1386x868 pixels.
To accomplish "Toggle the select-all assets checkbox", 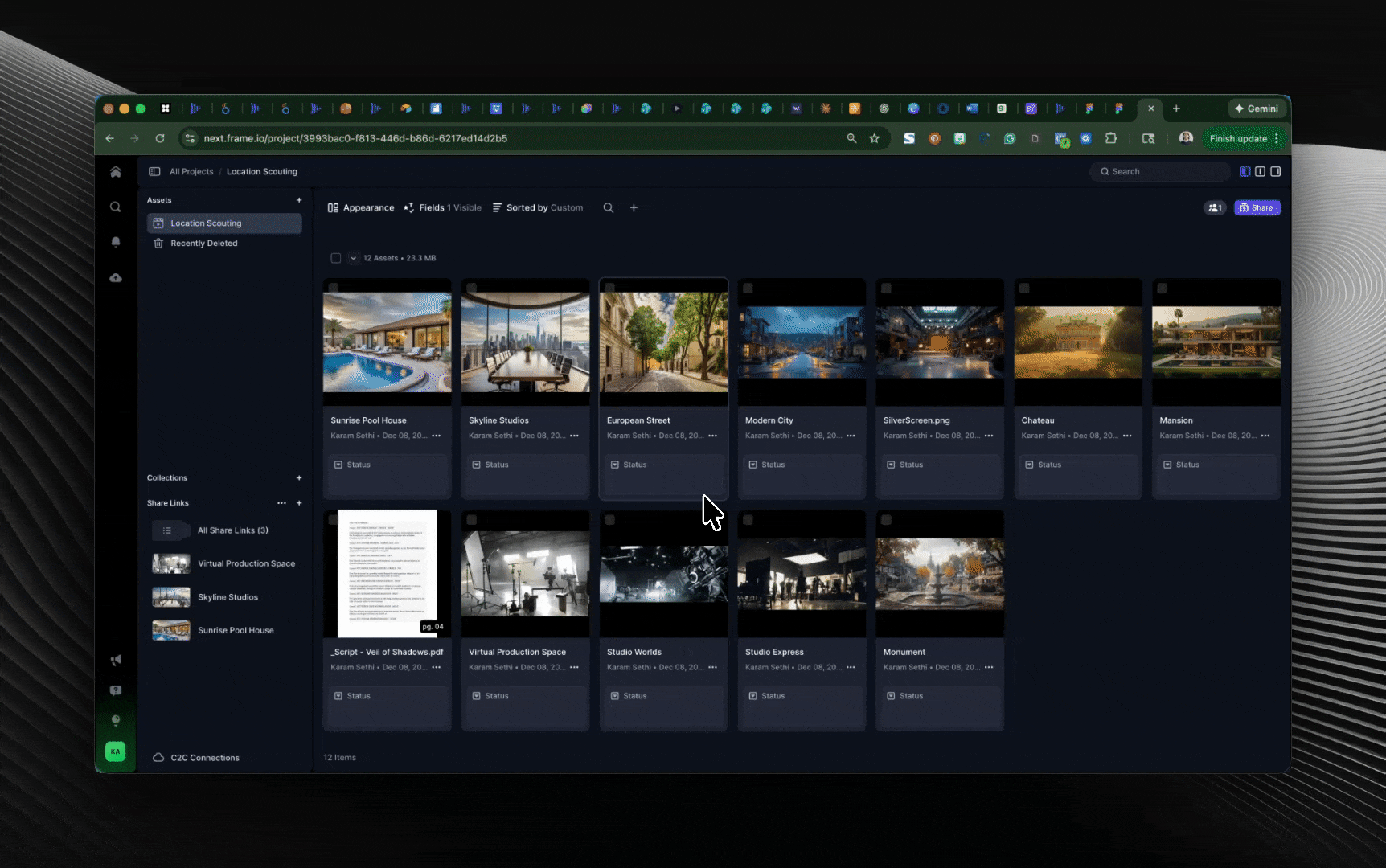I will coord(336,258).
